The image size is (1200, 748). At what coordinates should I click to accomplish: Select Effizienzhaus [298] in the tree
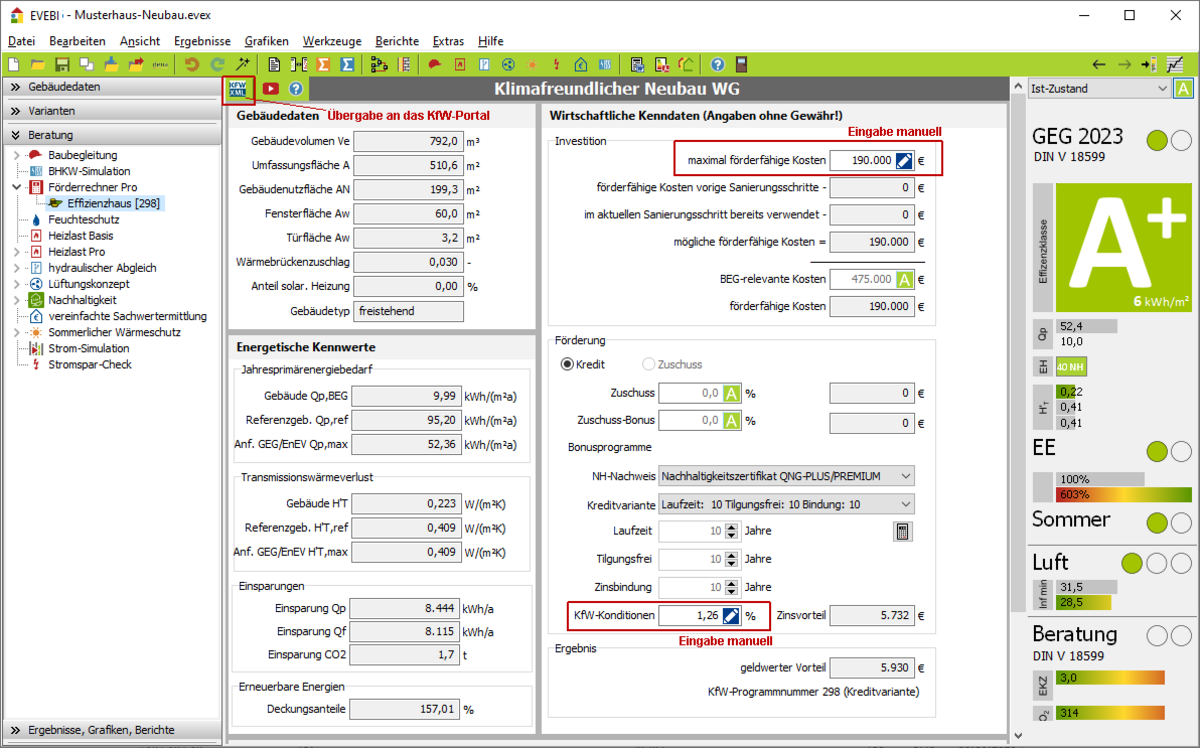point(115,203)
